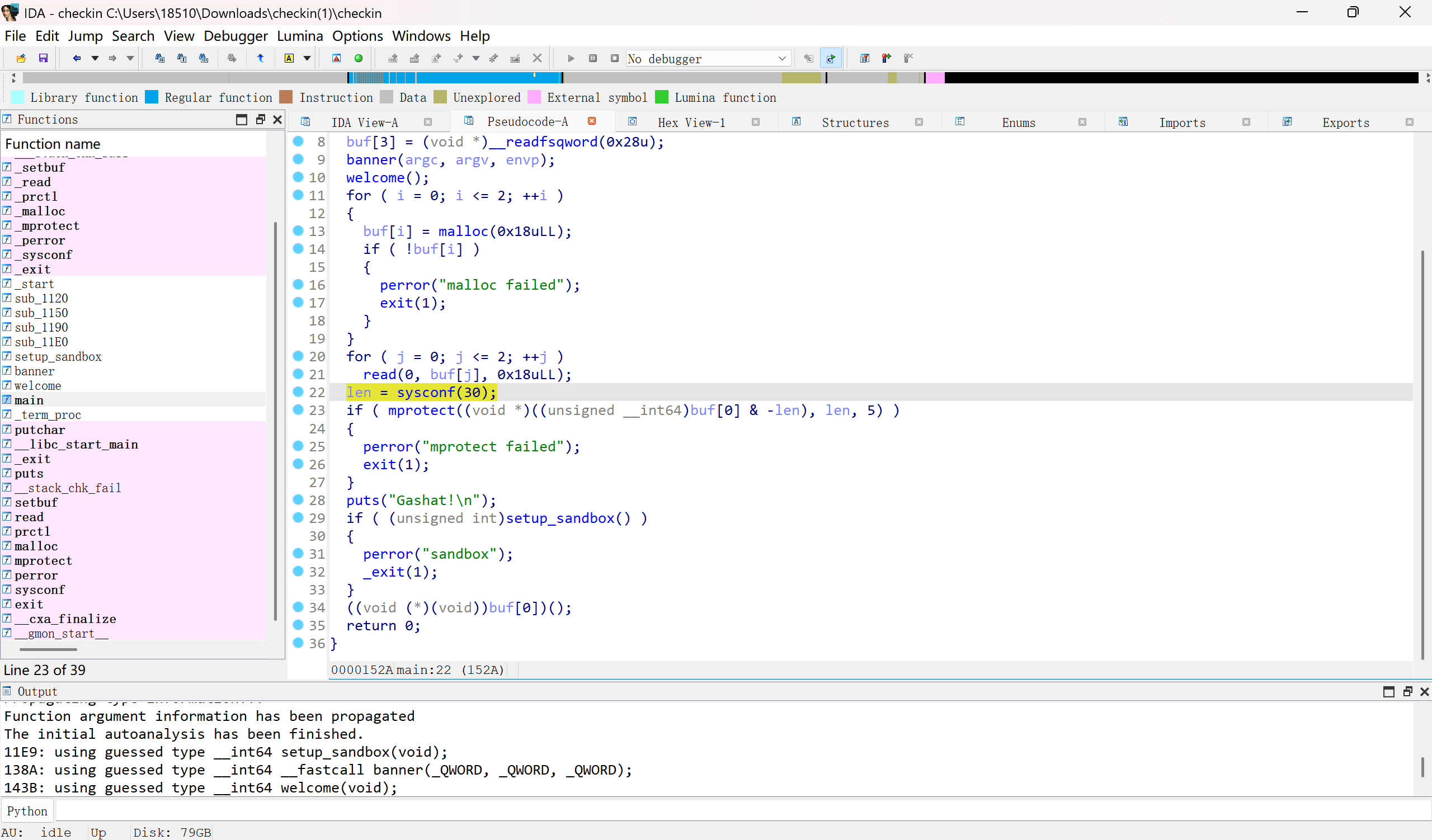The image size is (1432, 840).
Task: Close the Functions panel
Action: click(277, 119)
